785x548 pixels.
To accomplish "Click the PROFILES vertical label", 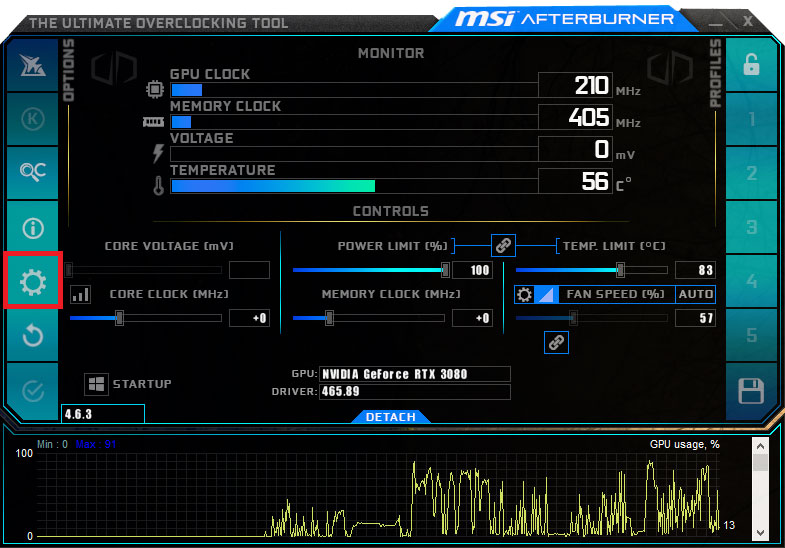I will pos(716,73).
